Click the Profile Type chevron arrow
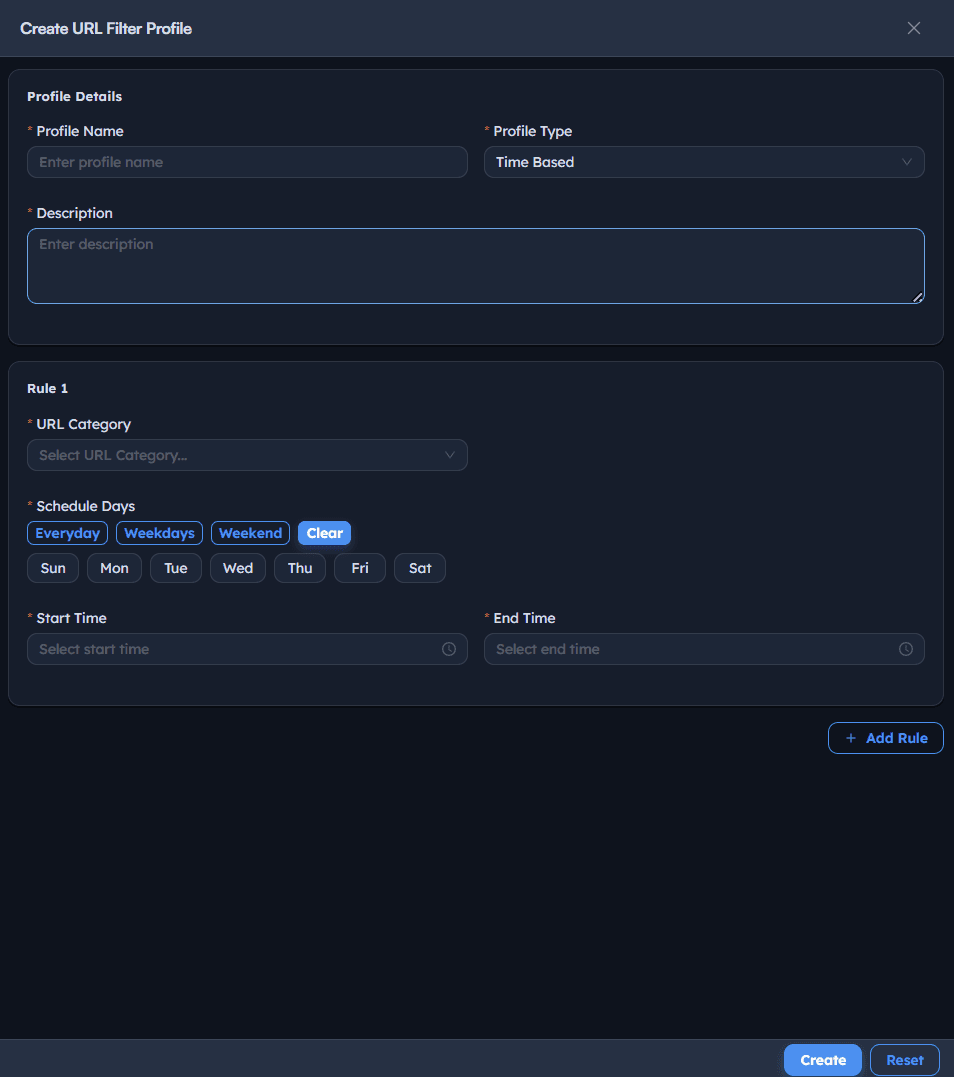This screenshot has width=954, height=1077. [x=907, y=162]
